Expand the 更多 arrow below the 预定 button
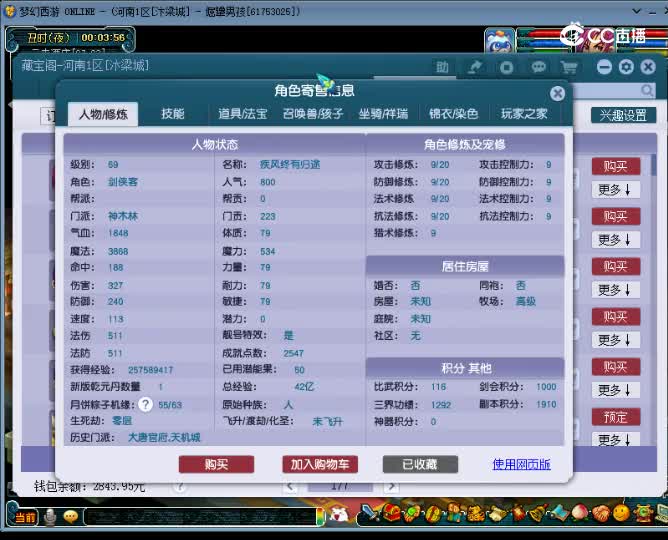This screenshot has height=540, width=668. pos(616,439)
